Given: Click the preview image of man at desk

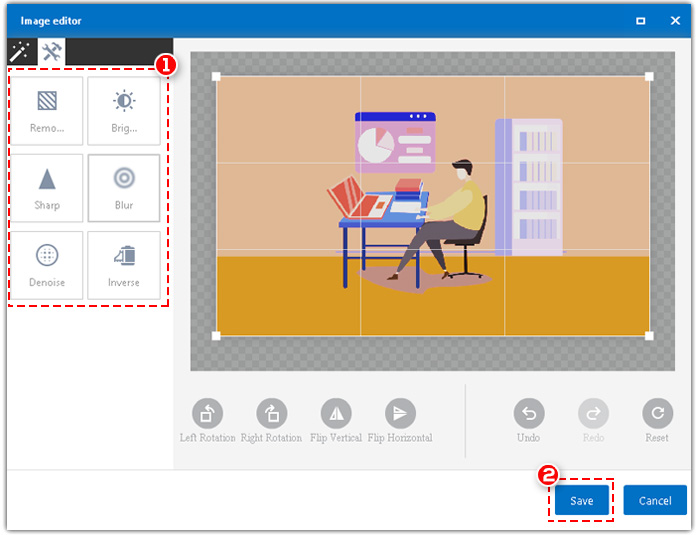Looking at the screenshot, I should [433, 206].
